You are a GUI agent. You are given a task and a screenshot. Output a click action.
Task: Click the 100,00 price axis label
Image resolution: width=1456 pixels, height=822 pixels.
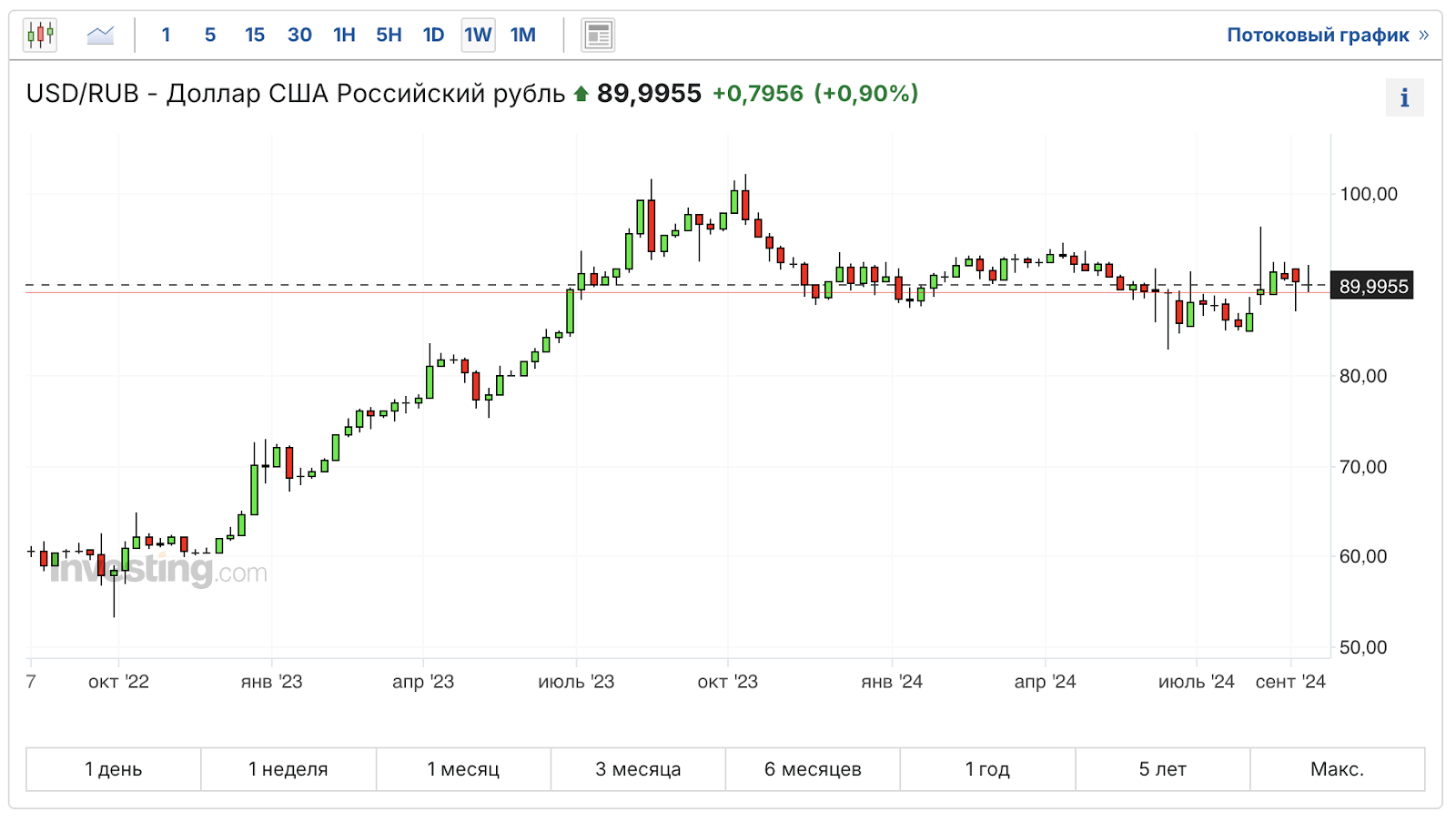pos(1369,194)
